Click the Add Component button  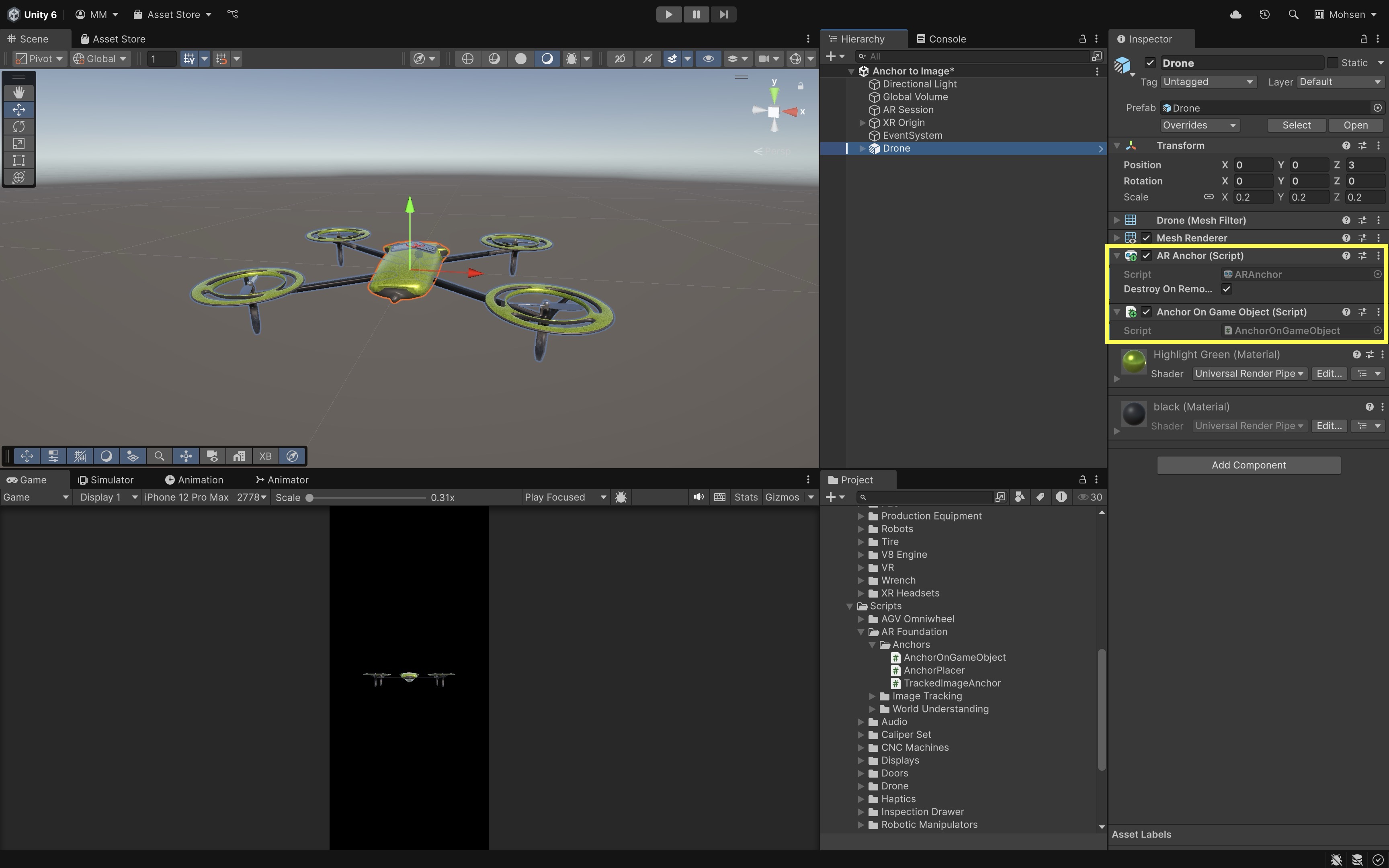coord(1248,465)
